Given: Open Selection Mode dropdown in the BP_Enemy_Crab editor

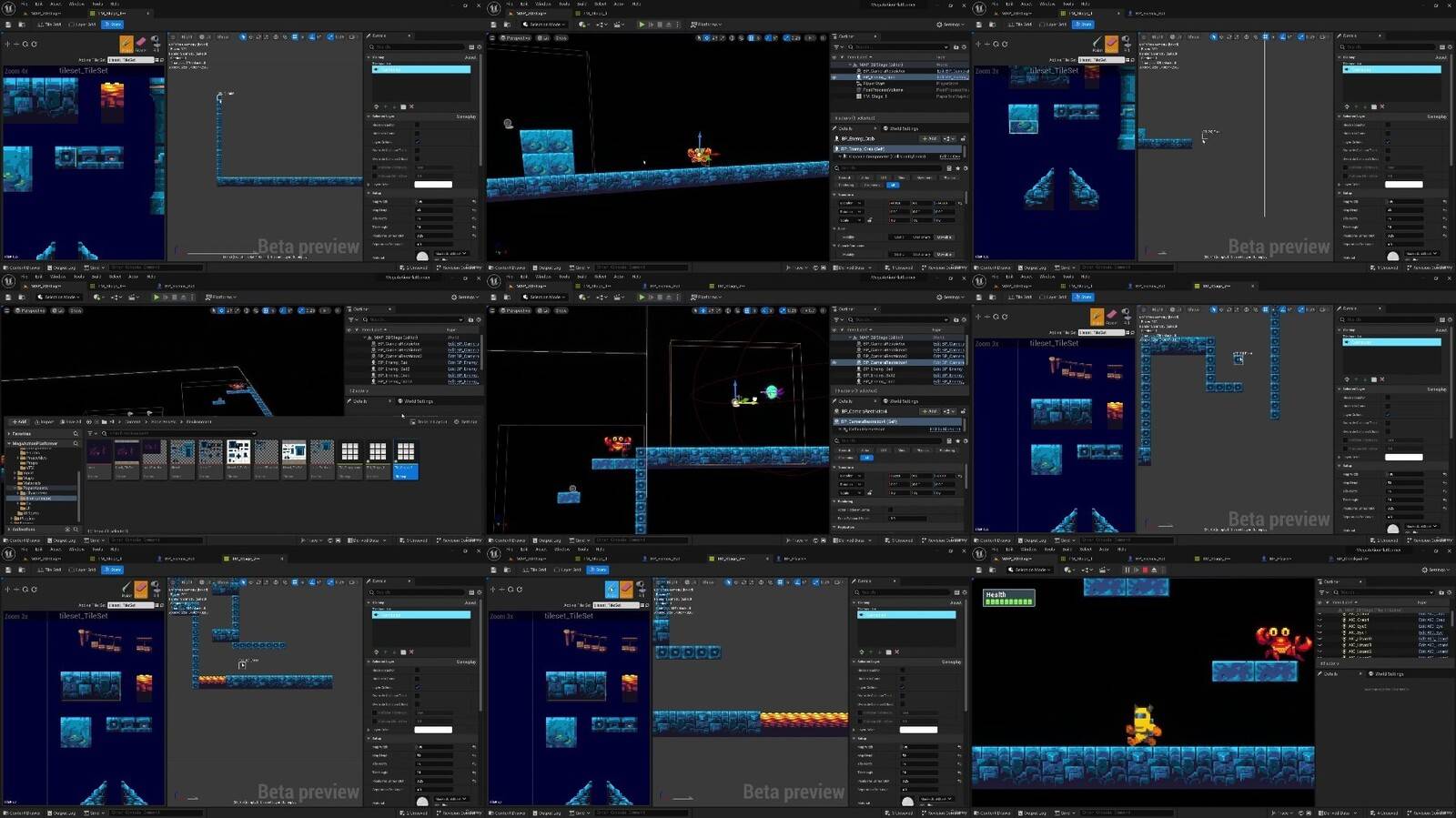Looking at the screenshot, I should point(542,25).
